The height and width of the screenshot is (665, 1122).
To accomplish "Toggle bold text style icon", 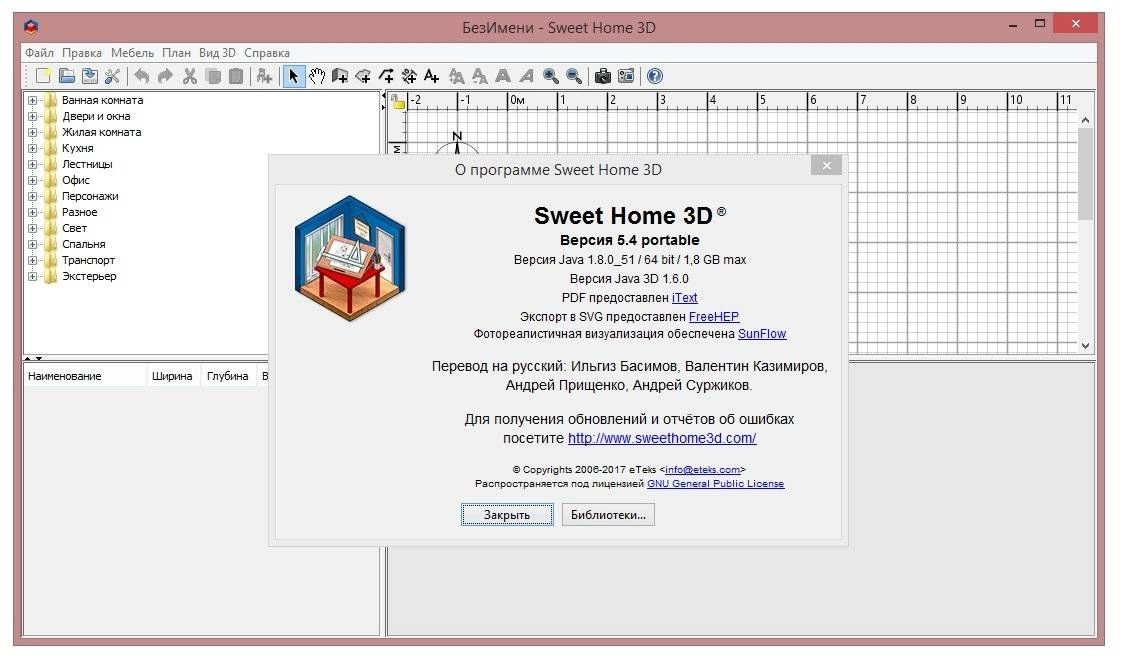I will click(503, 76).
